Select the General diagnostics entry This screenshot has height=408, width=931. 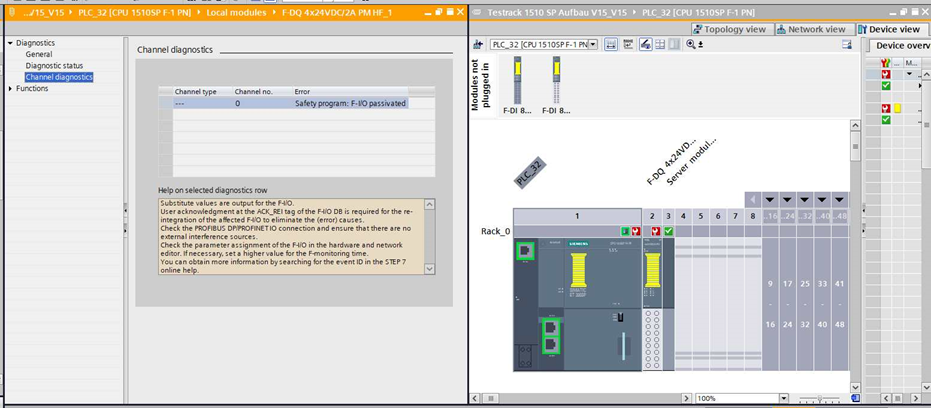[x=39, y=55]
